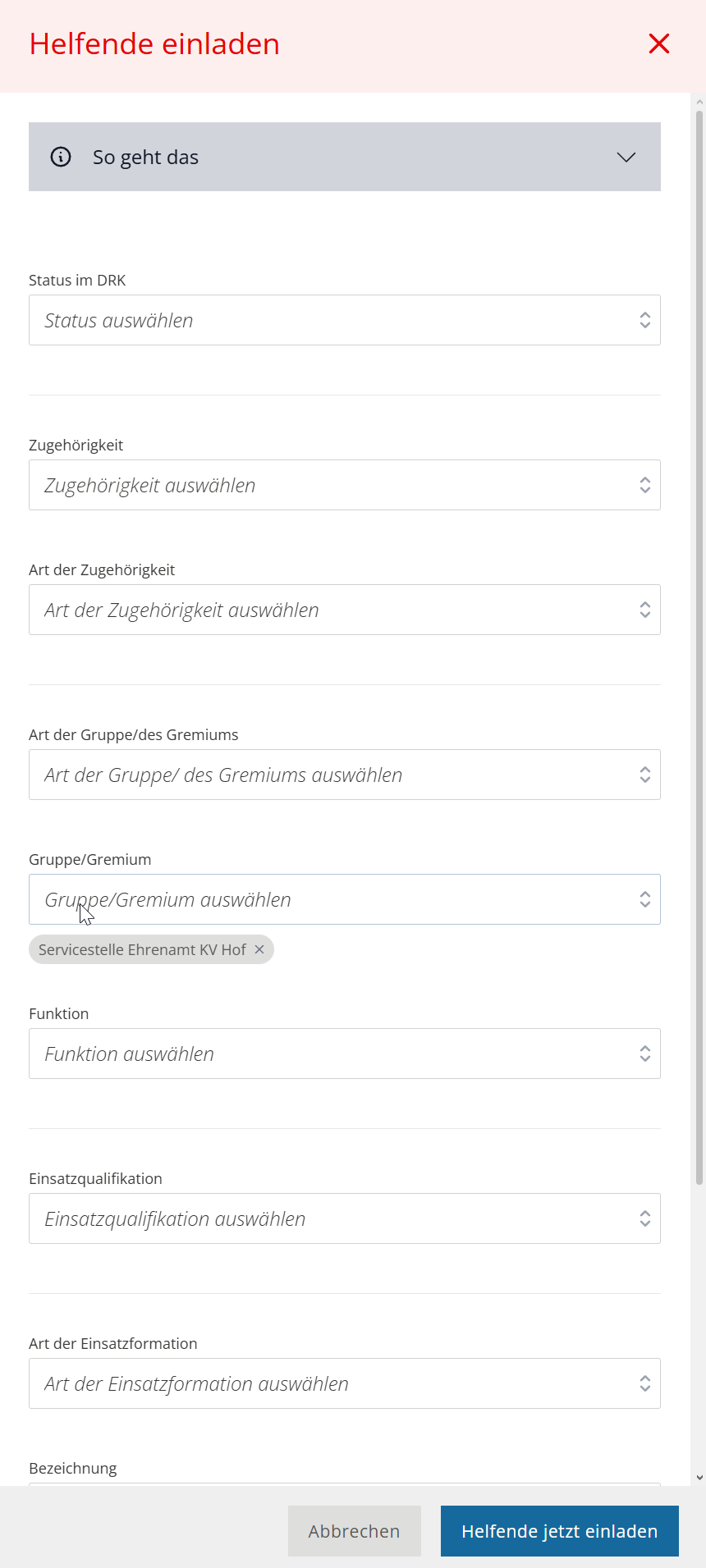Click arrows icon on Gruppe/Gremium auswählen field
Viewport: 706px width, 1568px height.
coord(645,899)
